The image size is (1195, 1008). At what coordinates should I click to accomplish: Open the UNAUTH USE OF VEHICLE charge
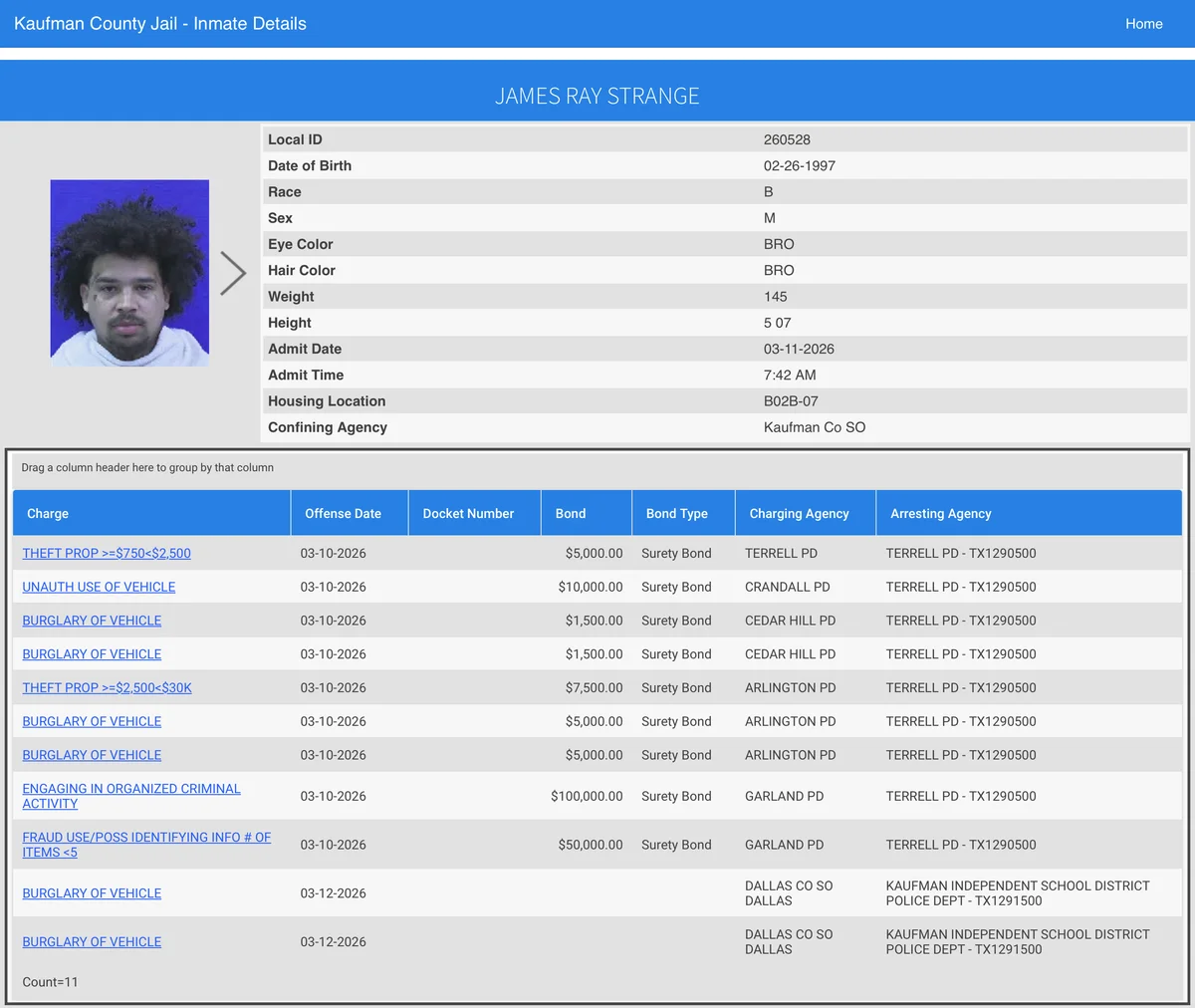click(99, 588)
